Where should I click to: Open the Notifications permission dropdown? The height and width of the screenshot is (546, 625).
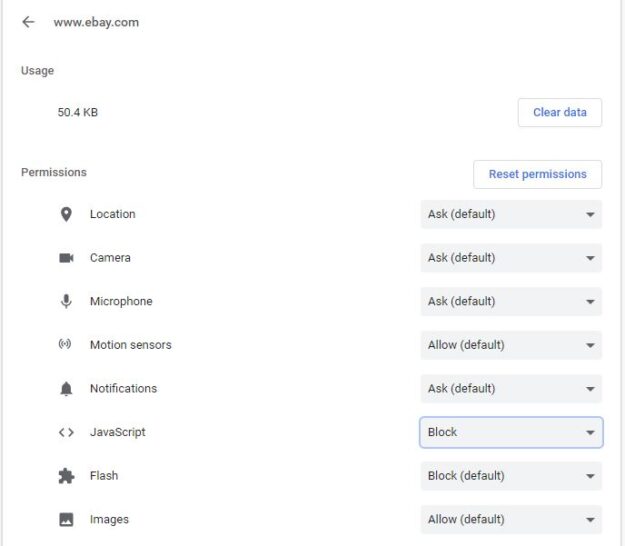click(511, 389)
